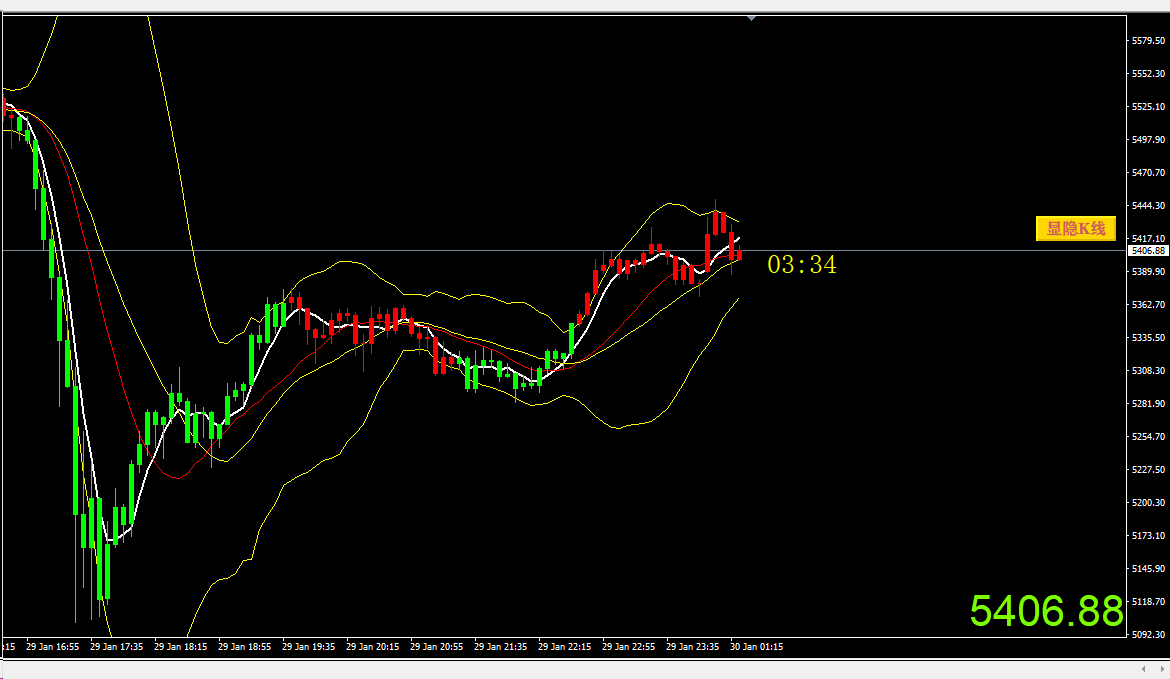Click the 29 Jan 17:35 time axis label

(116, 647)
